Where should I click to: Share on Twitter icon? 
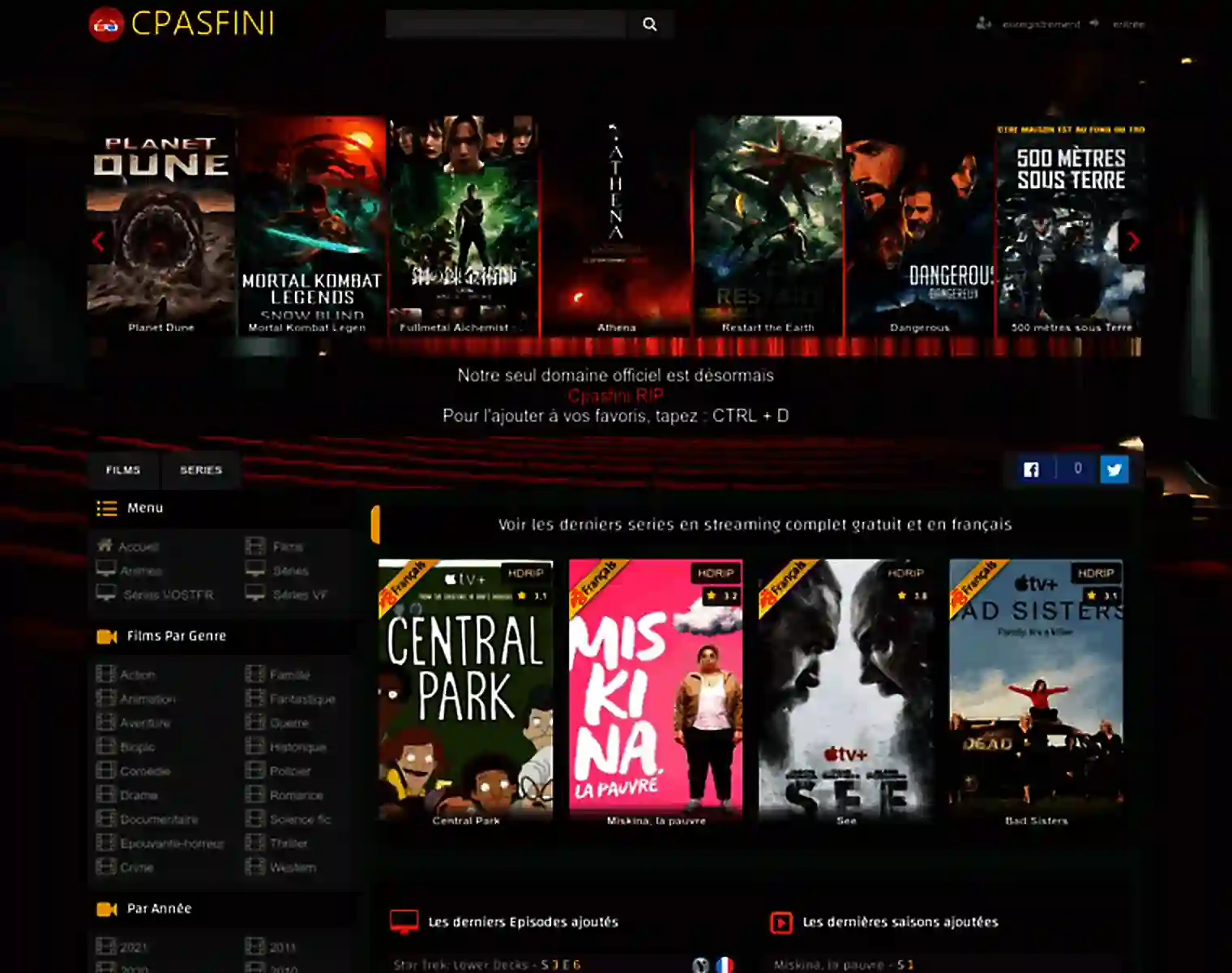click(1114, 469)
